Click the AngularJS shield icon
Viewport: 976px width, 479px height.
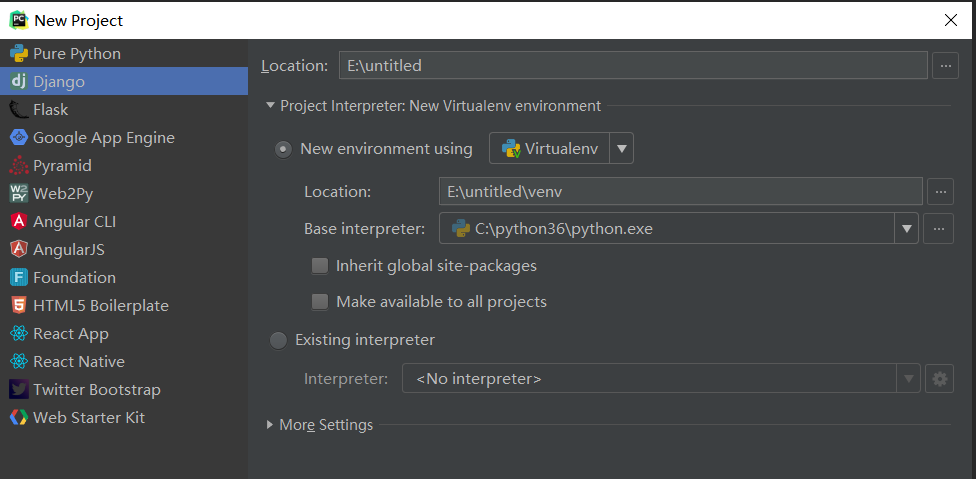[x=19, y=249]
